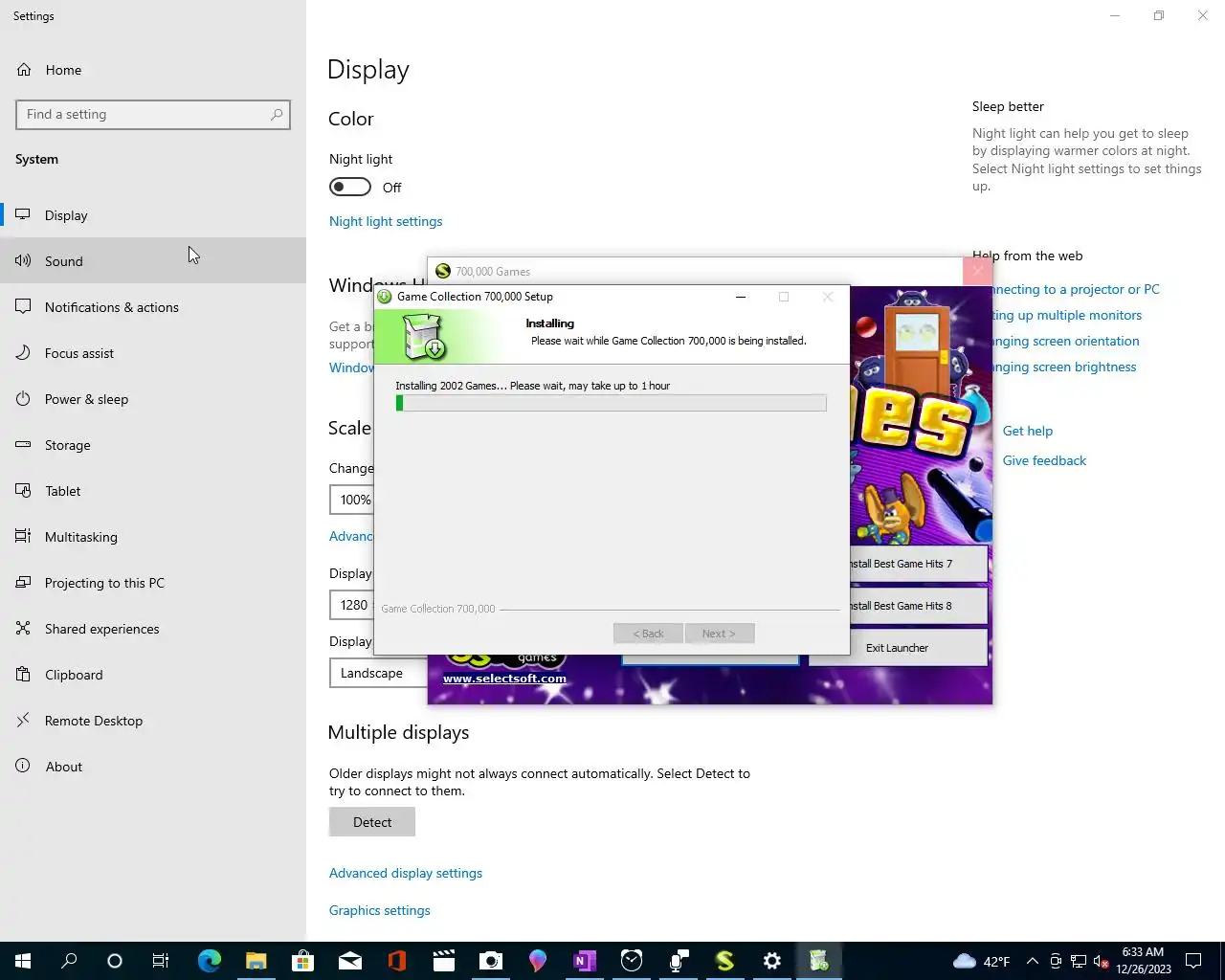The width and height of the screenshot is (1225, 980).
Task: Open Movies & TV clapperboard icon
Action: [443, 961]
